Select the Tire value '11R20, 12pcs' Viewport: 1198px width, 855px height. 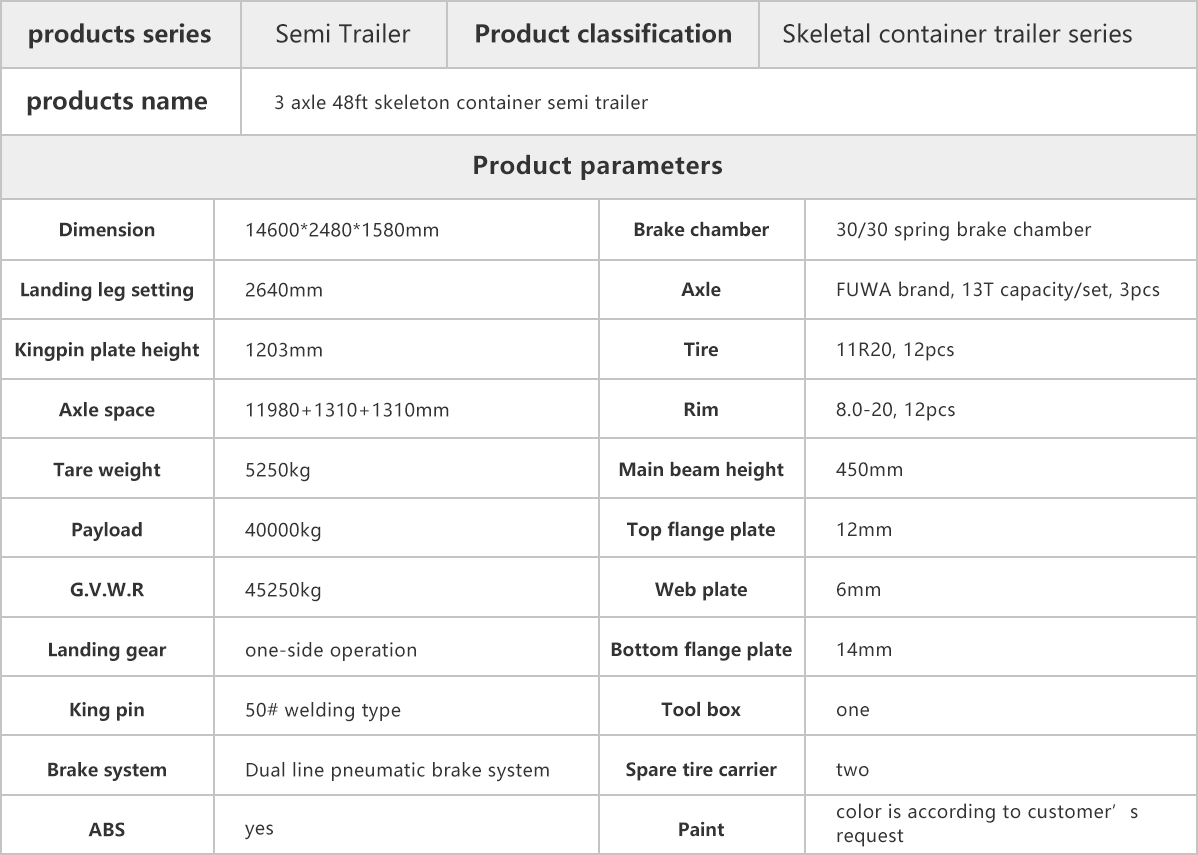coord(895,350)
